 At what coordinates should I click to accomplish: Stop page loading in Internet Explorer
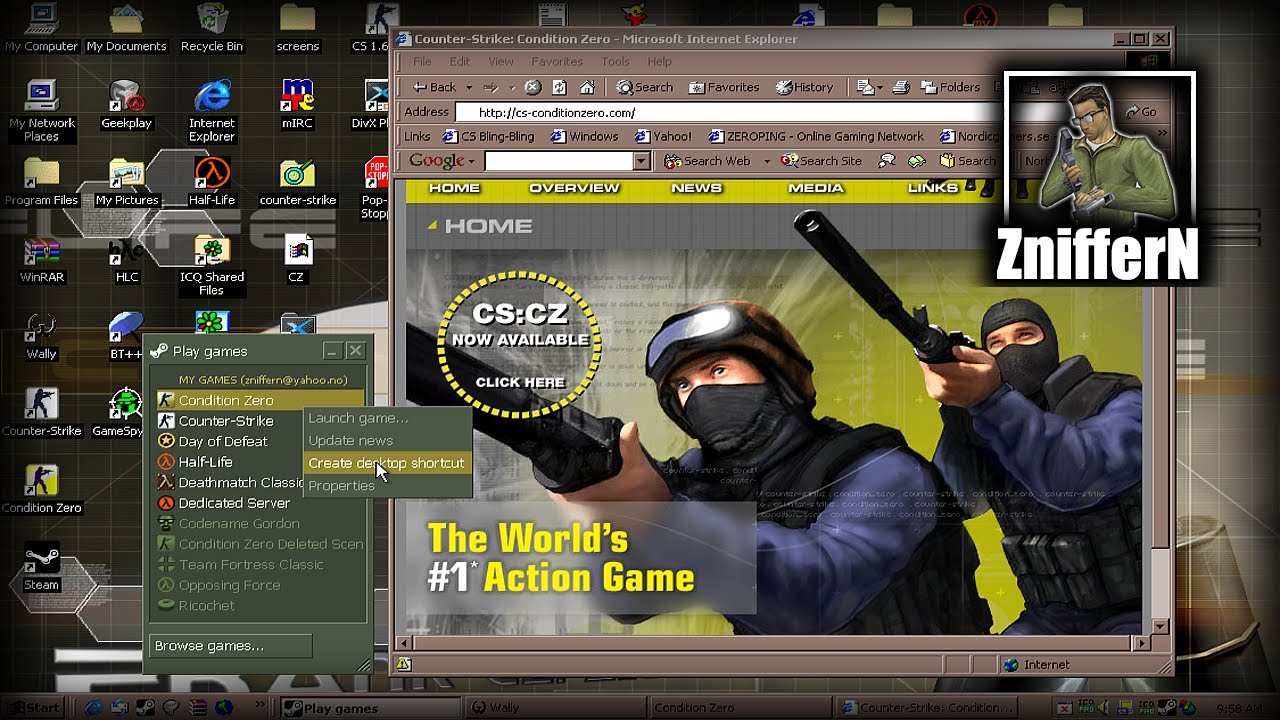(x=533, y=87)
